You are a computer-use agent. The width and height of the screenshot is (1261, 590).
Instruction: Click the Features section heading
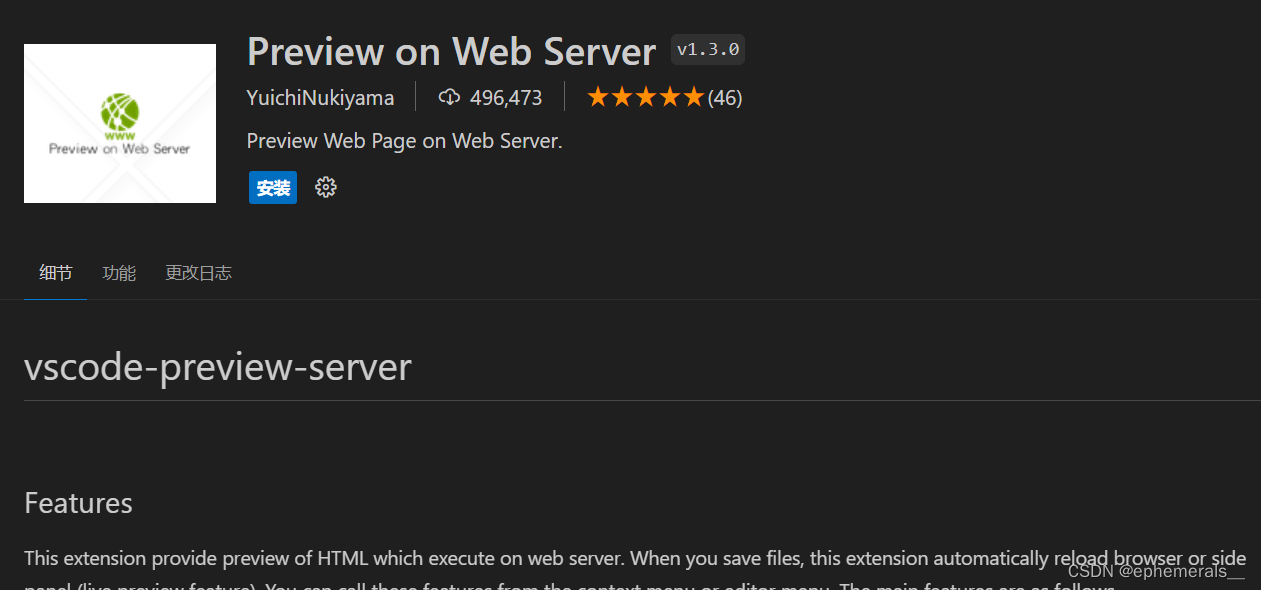point(78,502)
